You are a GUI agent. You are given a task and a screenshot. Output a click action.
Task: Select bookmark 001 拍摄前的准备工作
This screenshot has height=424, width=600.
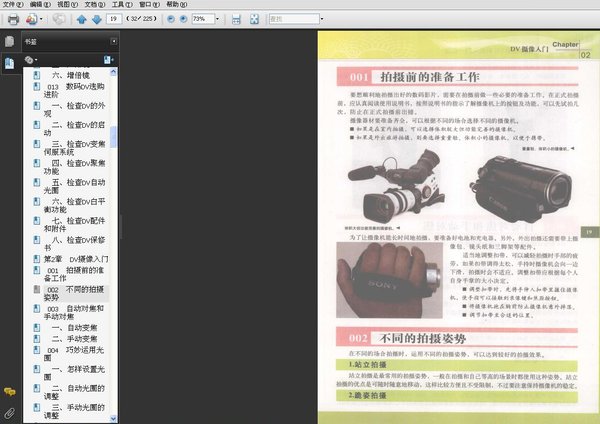74,274
